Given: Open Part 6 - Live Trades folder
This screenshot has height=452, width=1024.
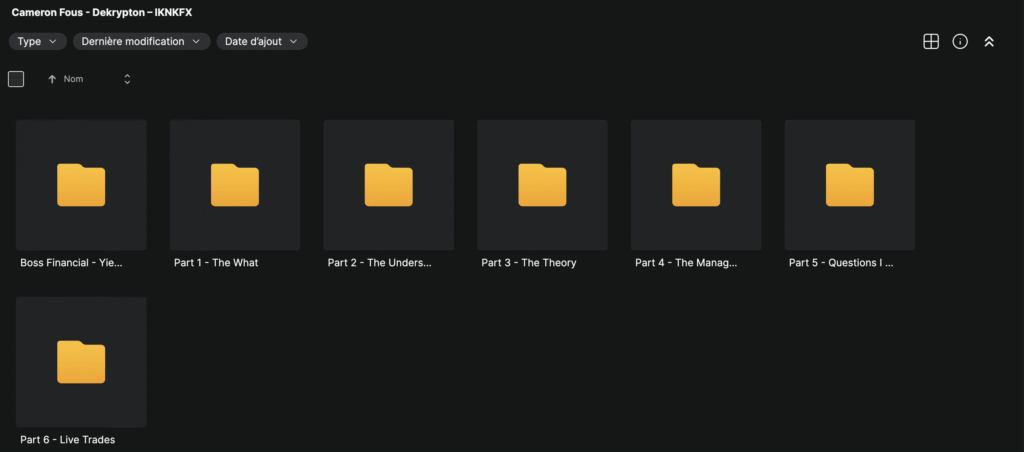Looking at the screenshot, I should click(x=81, y=362).
